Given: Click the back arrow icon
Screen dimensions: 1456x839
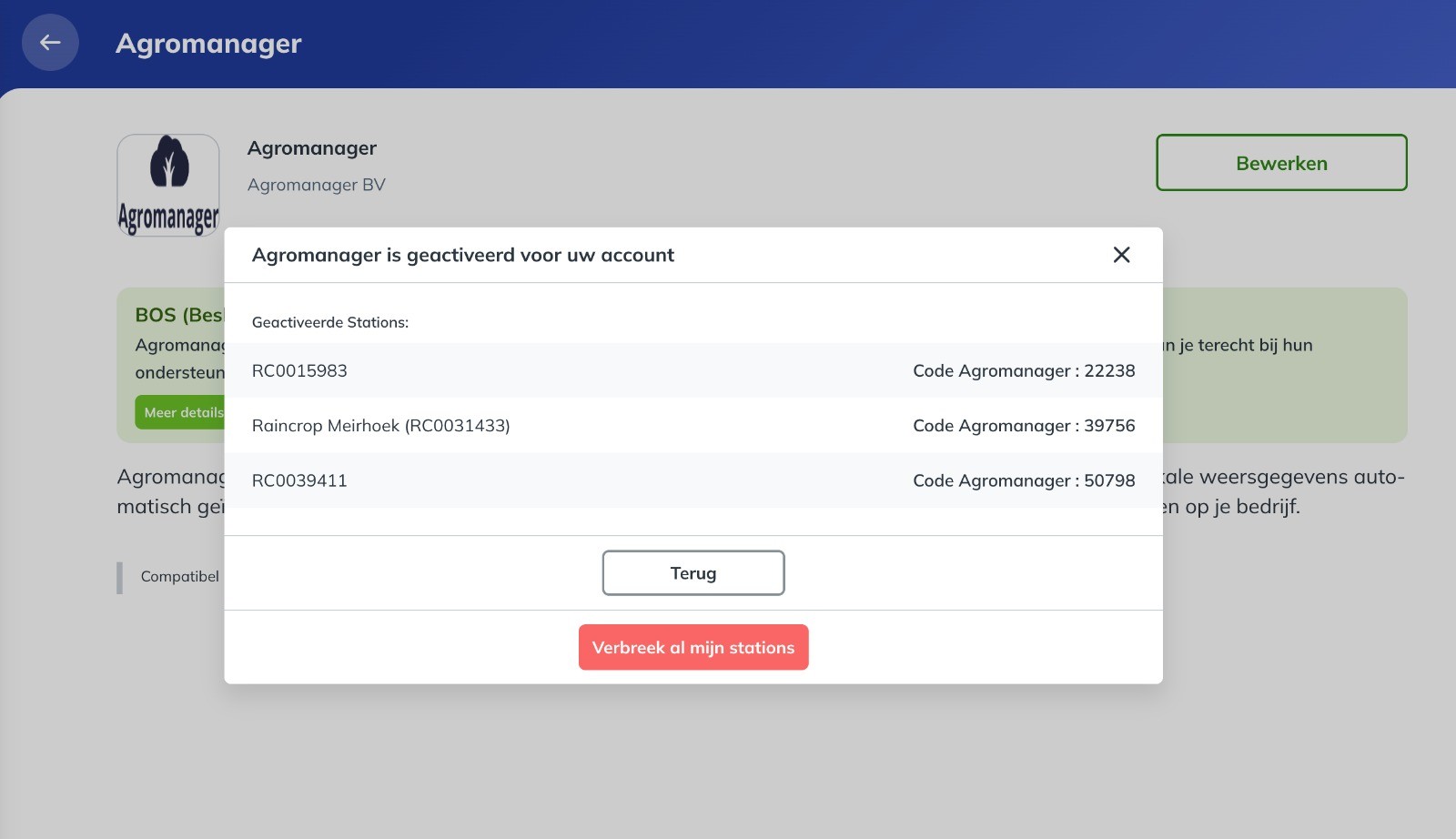Looking at the screenshot, I should (50, 42).
